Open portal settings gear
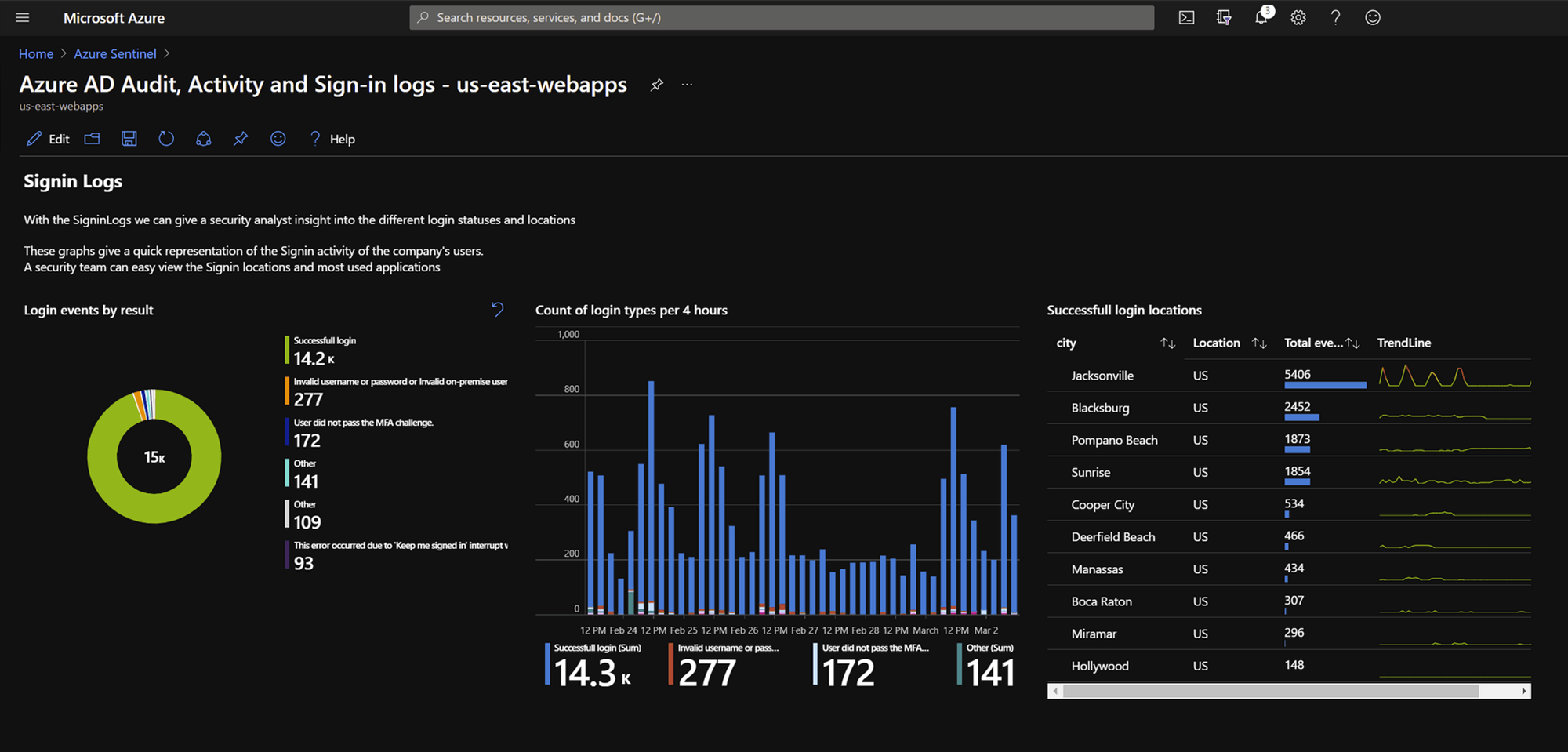 pos(1298,17)
